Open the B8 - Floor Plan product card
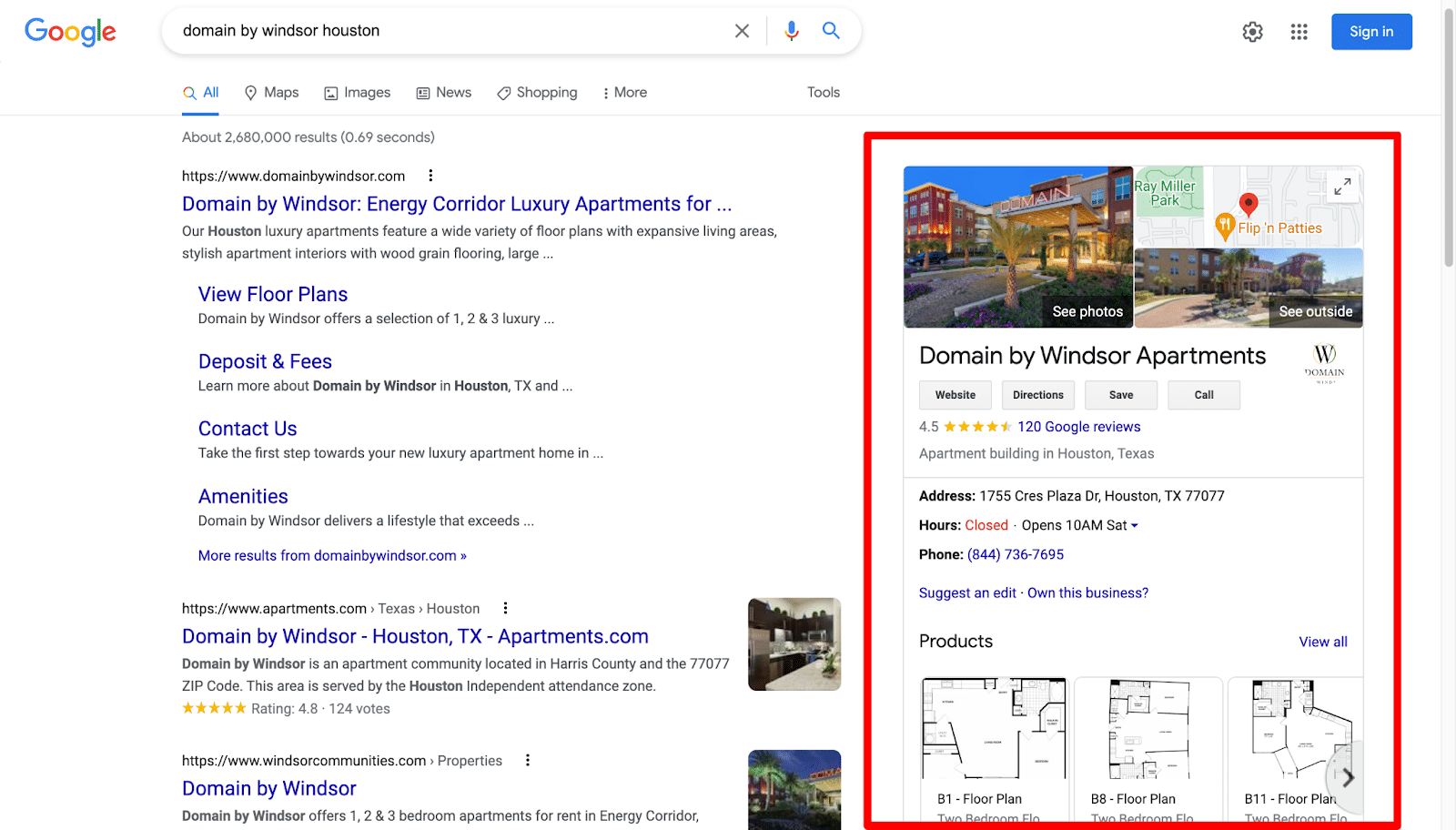The width and height of the screenshot is (1456, 830). coord(1148,751)
